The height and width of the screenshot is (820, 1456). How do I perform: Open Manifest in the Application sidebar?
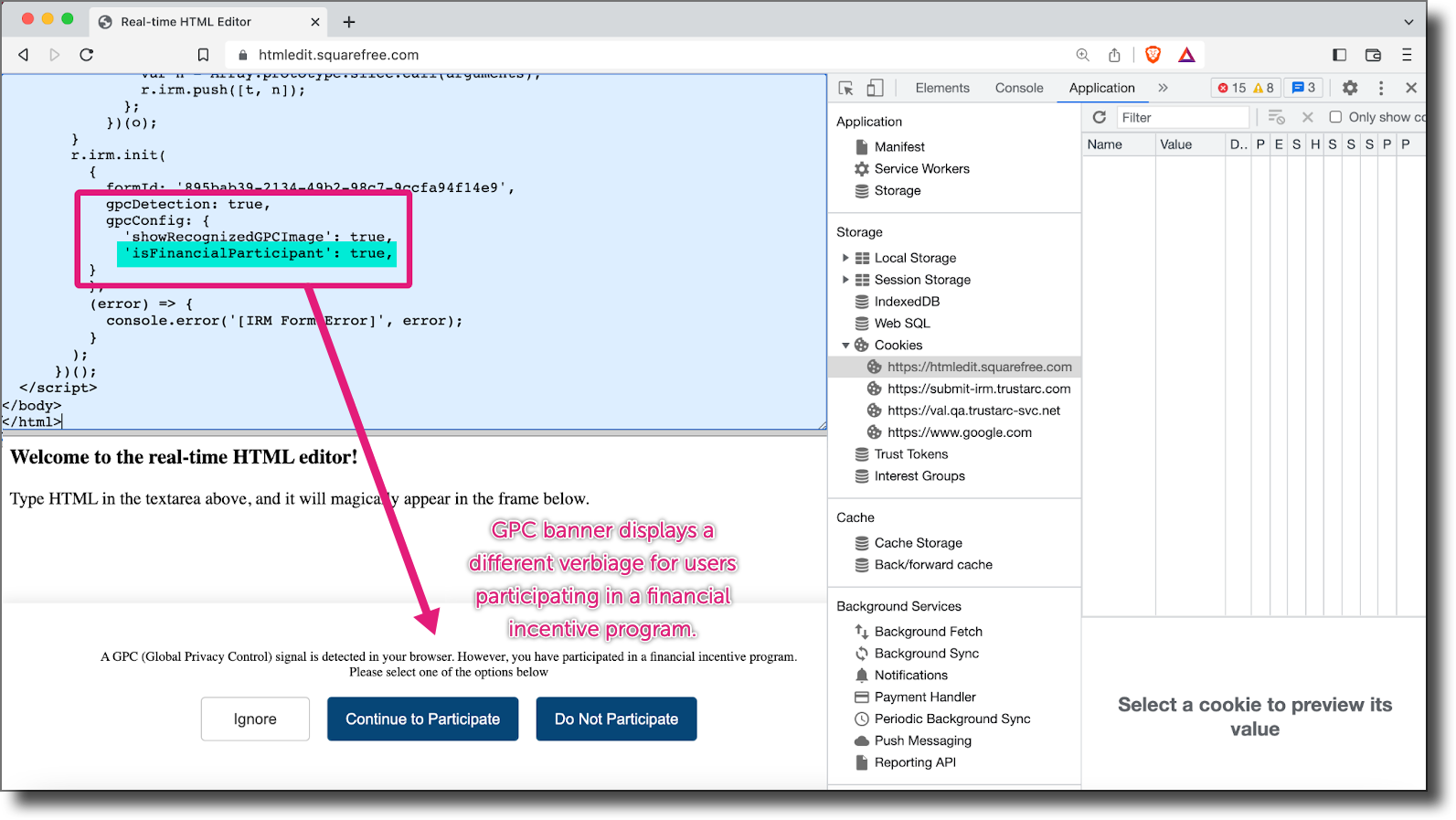899,146
